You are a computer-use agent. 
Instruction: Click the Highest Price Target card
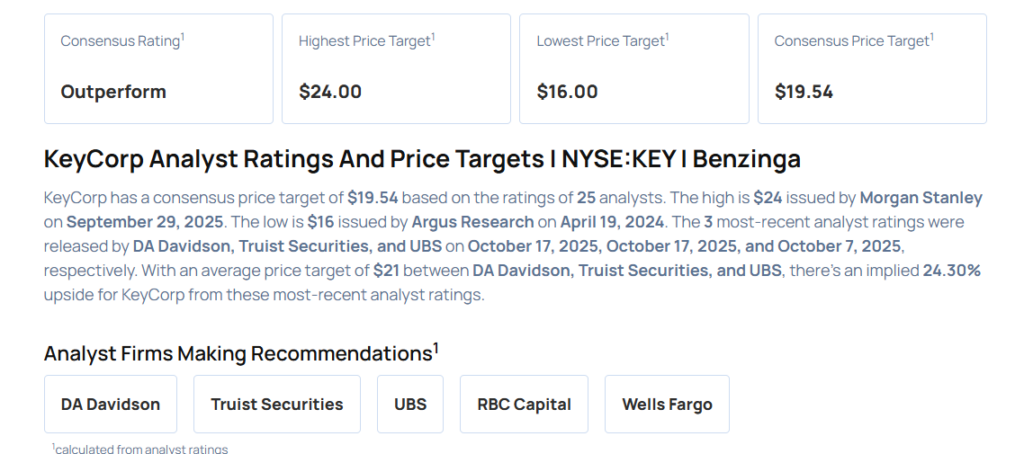(396, 68)
